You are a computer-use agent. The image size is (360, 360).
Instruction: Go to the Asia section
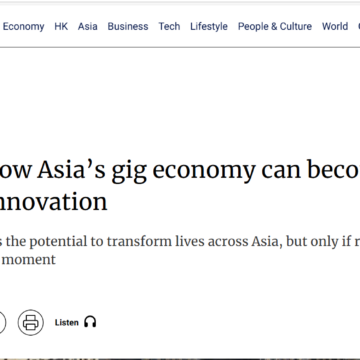tap(88, 26)
